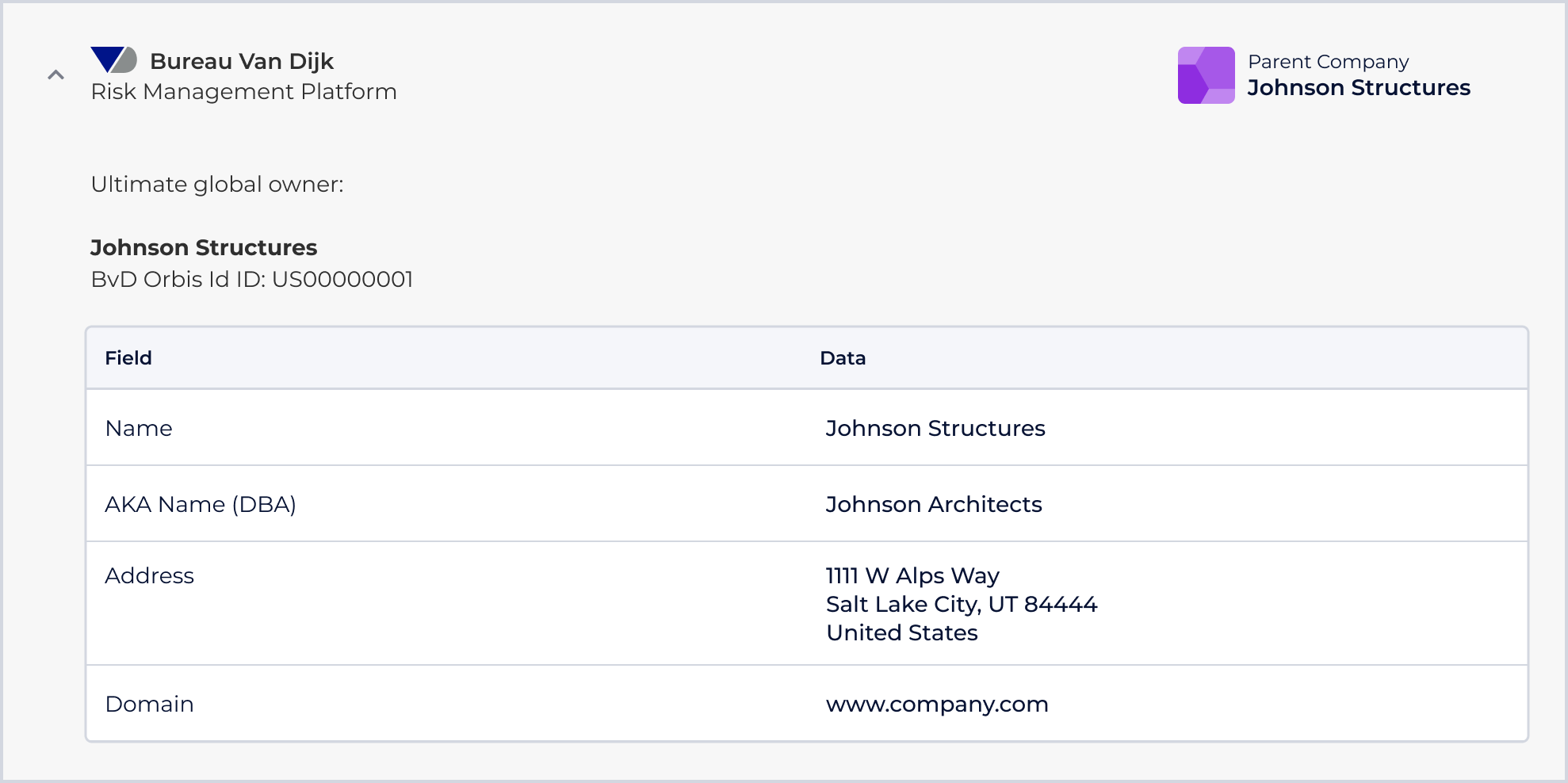The height and width of the screenshot is (783, 1568).
Task: Select the Address field label
Action: coord(149,576)
